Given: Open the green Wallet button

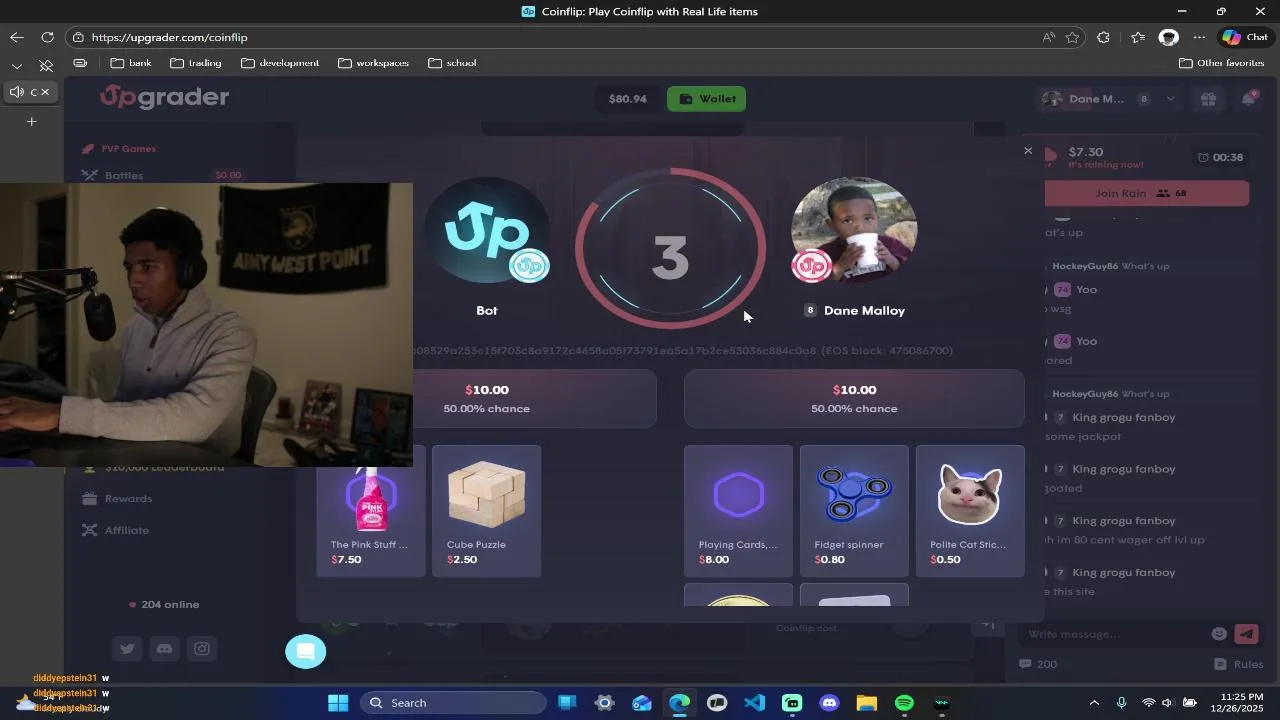Looking at the screenshot, I should 707,99.
